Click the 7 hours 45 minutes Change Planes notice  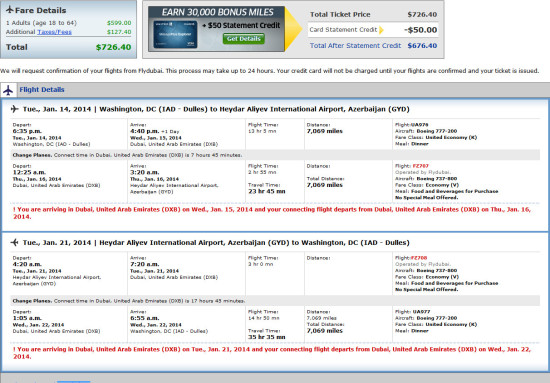[127, 155]
